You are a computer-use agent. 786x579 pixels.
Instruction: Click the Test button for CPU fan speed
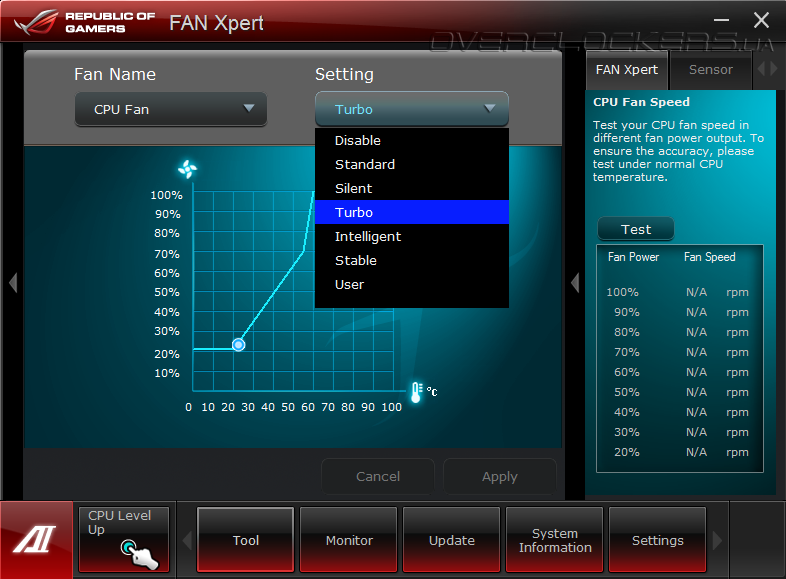(636, 229)
